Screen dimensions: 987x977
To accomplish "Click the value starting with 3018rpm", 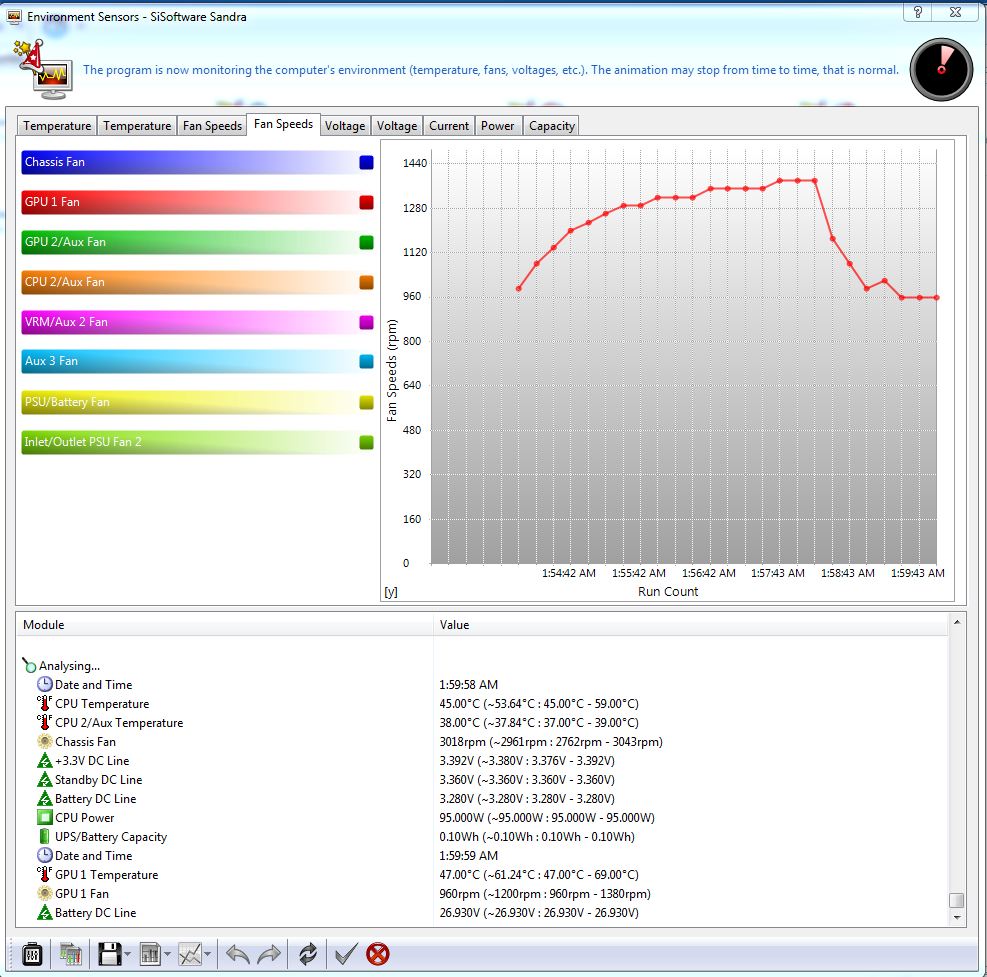I will (551, 742).
